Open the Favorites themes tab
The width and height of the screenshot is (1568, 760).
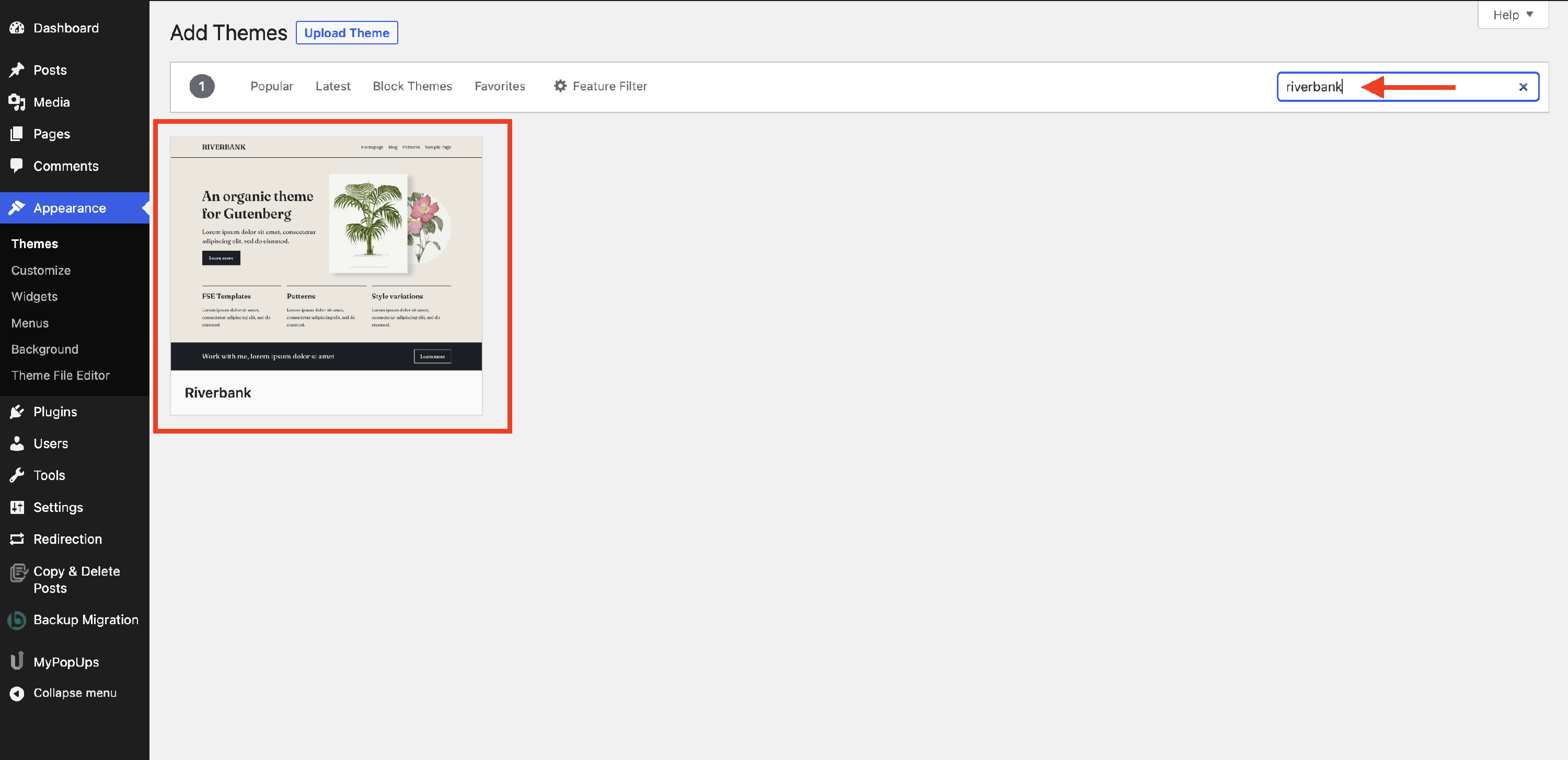pyautogui.click(x=500, y=86)
